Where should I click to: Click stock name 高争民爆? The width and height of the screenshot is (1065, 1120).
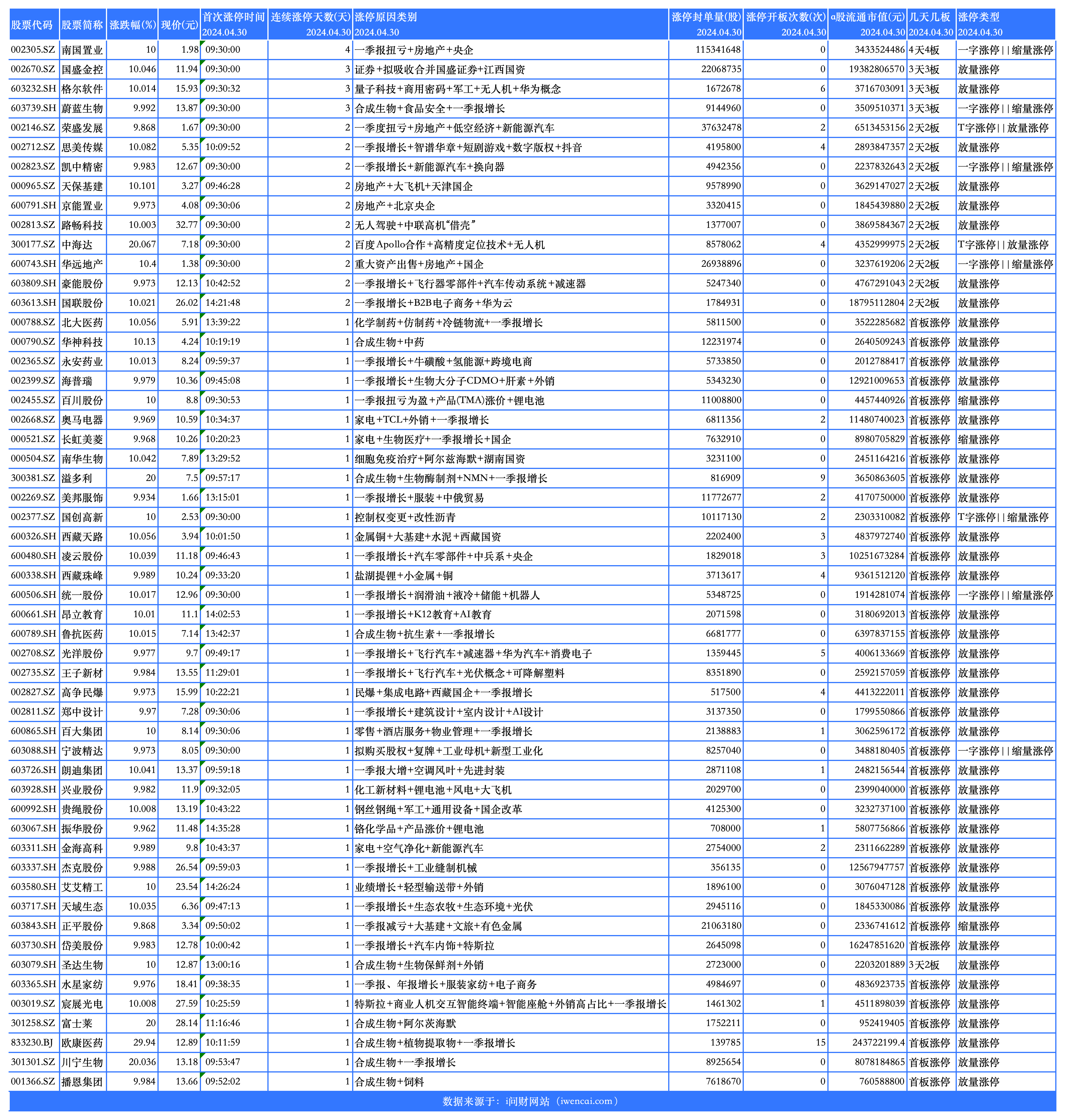pyautogui.click(x=82, y=692)
